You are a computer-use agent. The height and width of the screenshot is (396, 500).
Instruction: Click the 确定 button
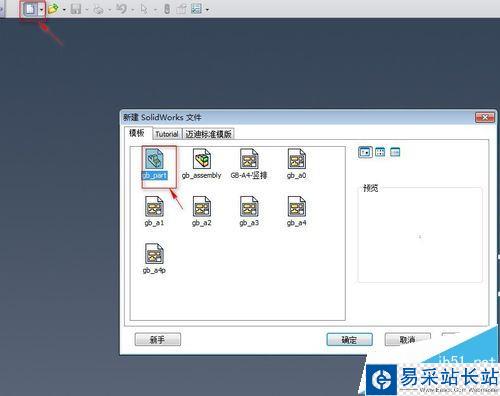349,340
